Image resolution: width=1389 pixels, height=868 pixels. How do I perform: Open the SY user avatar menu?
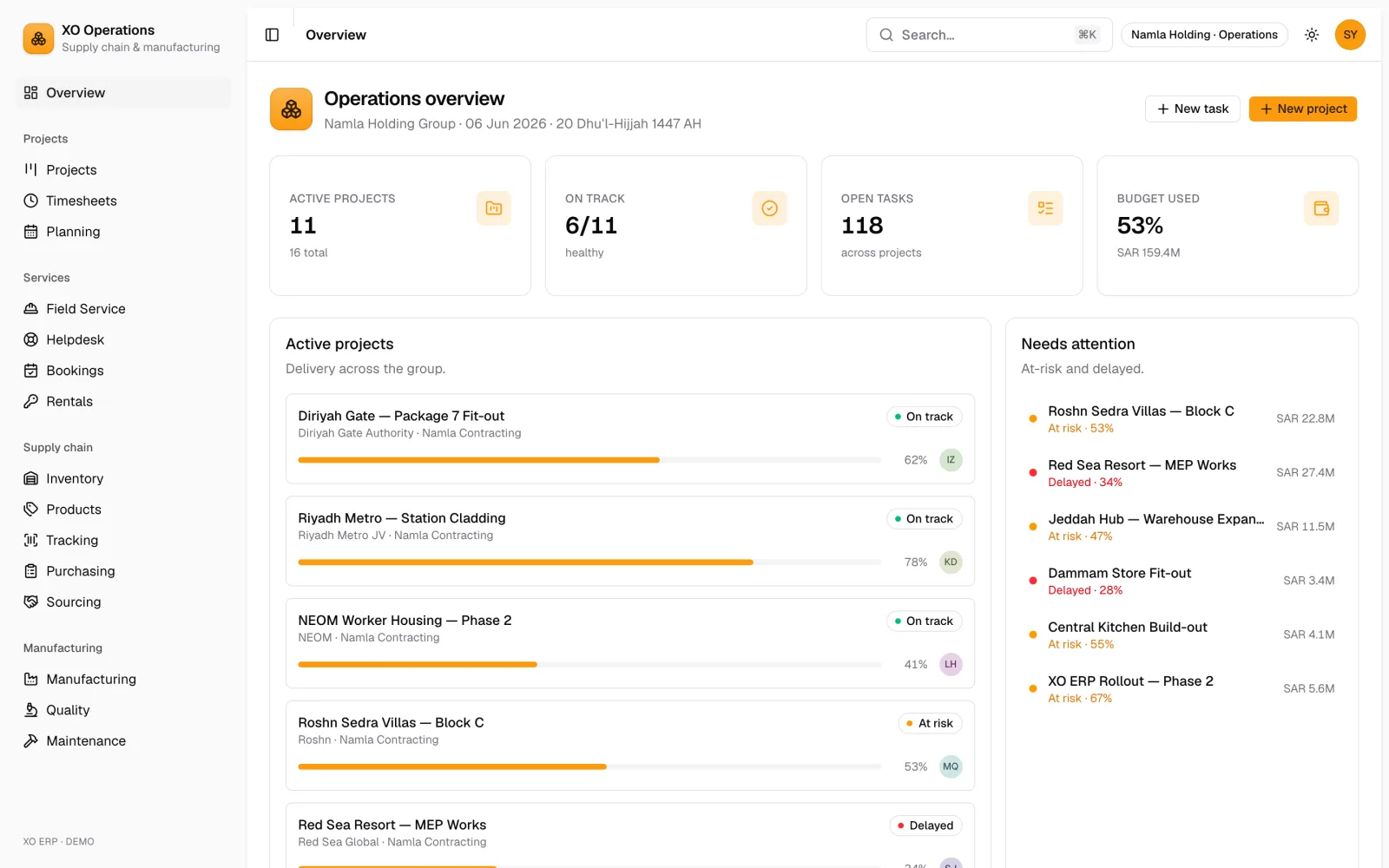coord(1350,35)
